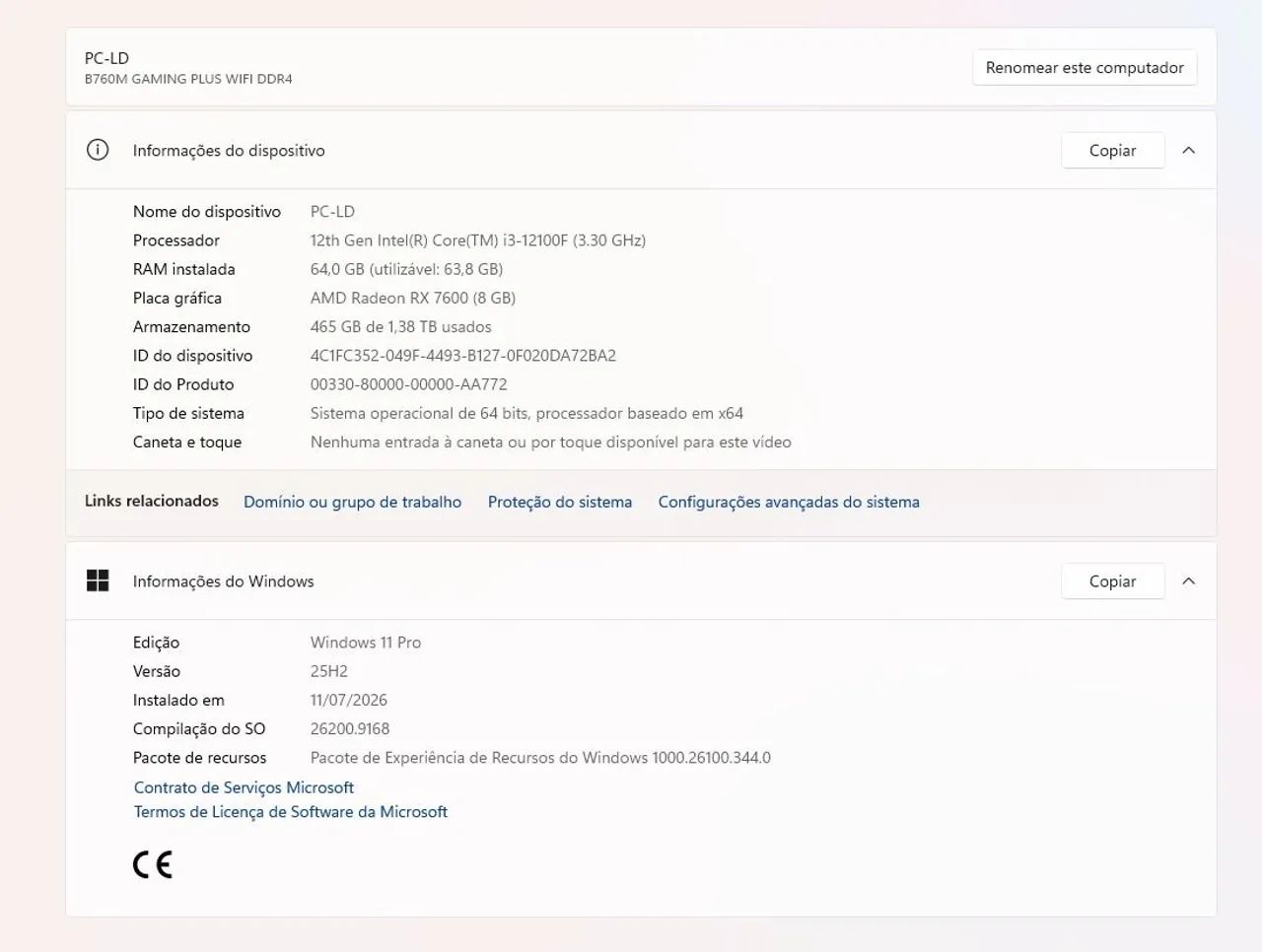
Task: Click the Windows logo icon
Action: [x=98, y=580]
